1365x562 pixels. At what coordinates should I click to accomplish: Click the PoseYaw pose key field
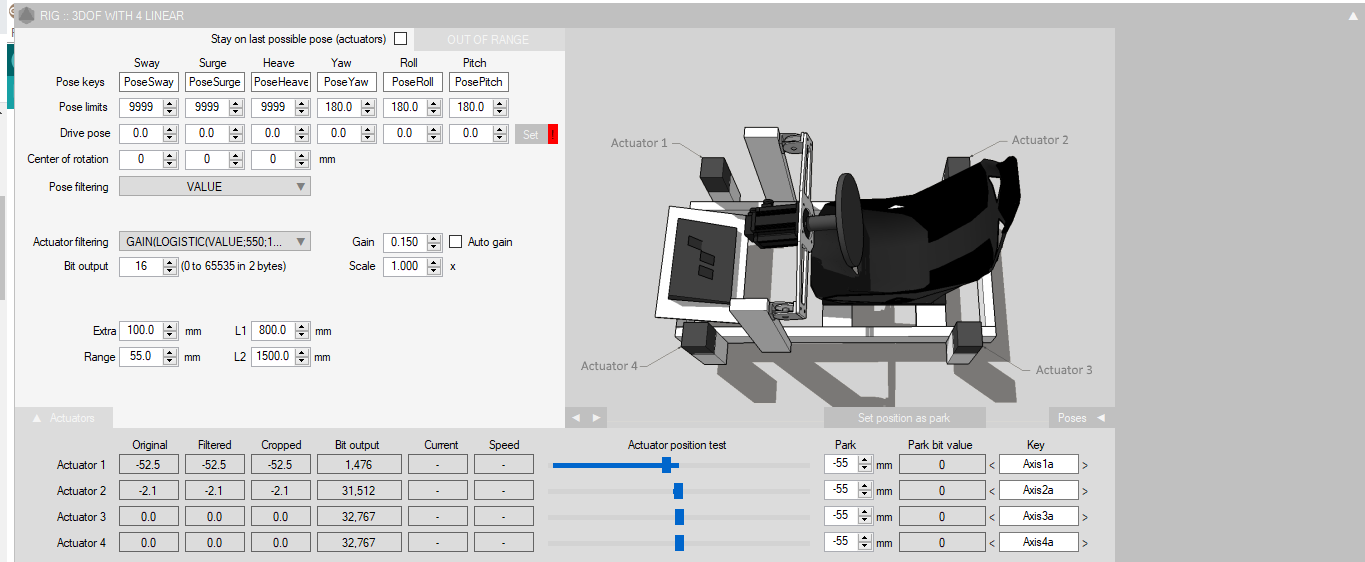coord(347,82)
